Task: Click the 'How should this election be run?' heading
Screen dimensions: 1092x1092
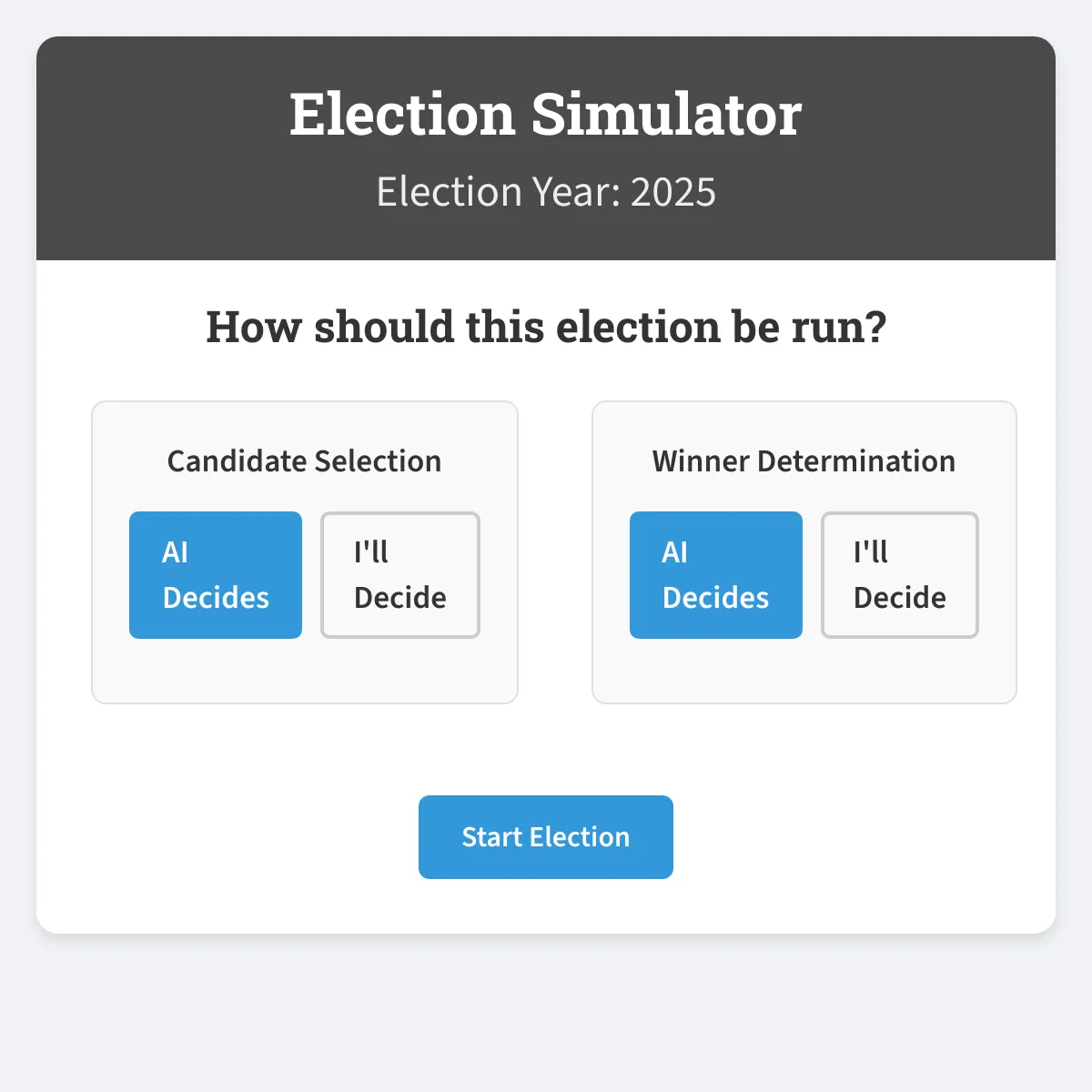Action: click(546, 327)
